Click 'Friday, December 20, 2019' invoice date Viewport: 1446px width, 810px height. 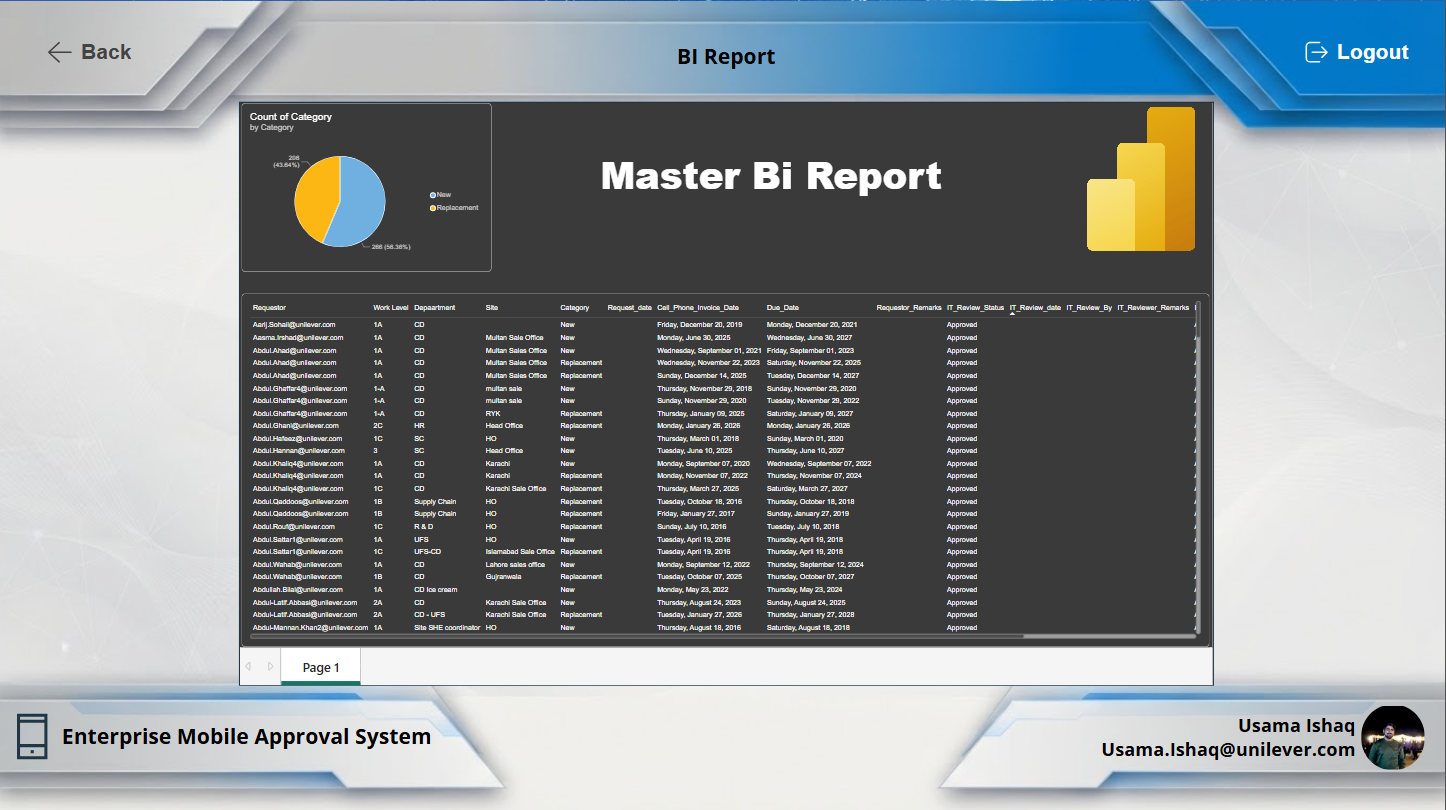[x=700, y=325]
